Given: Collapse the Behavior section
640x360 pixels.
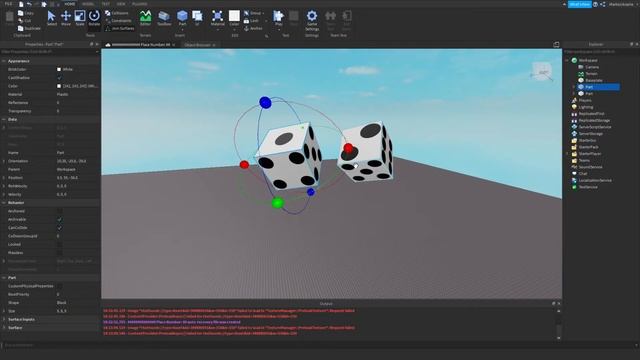Looking at the screenshot, I should 4,202.
